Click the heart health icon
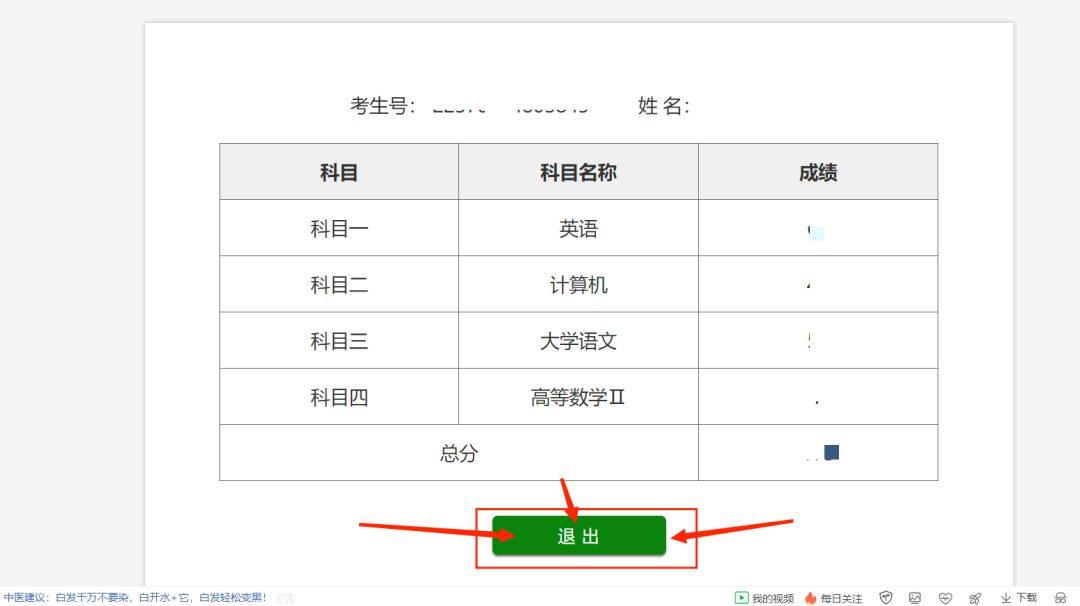 (x=945, y=598)
